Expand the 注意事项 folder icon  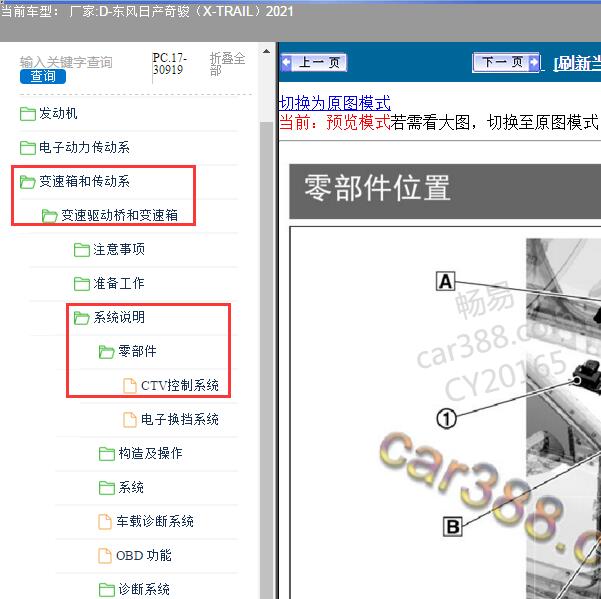[x=82, y=250]
